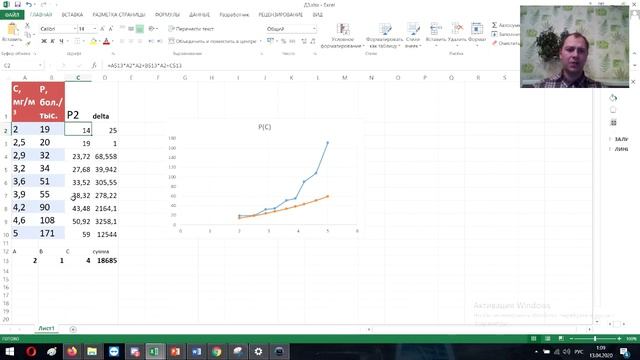
Task: Click the Paste (Вставить) clipboard icon
Action: pos(12,30)
